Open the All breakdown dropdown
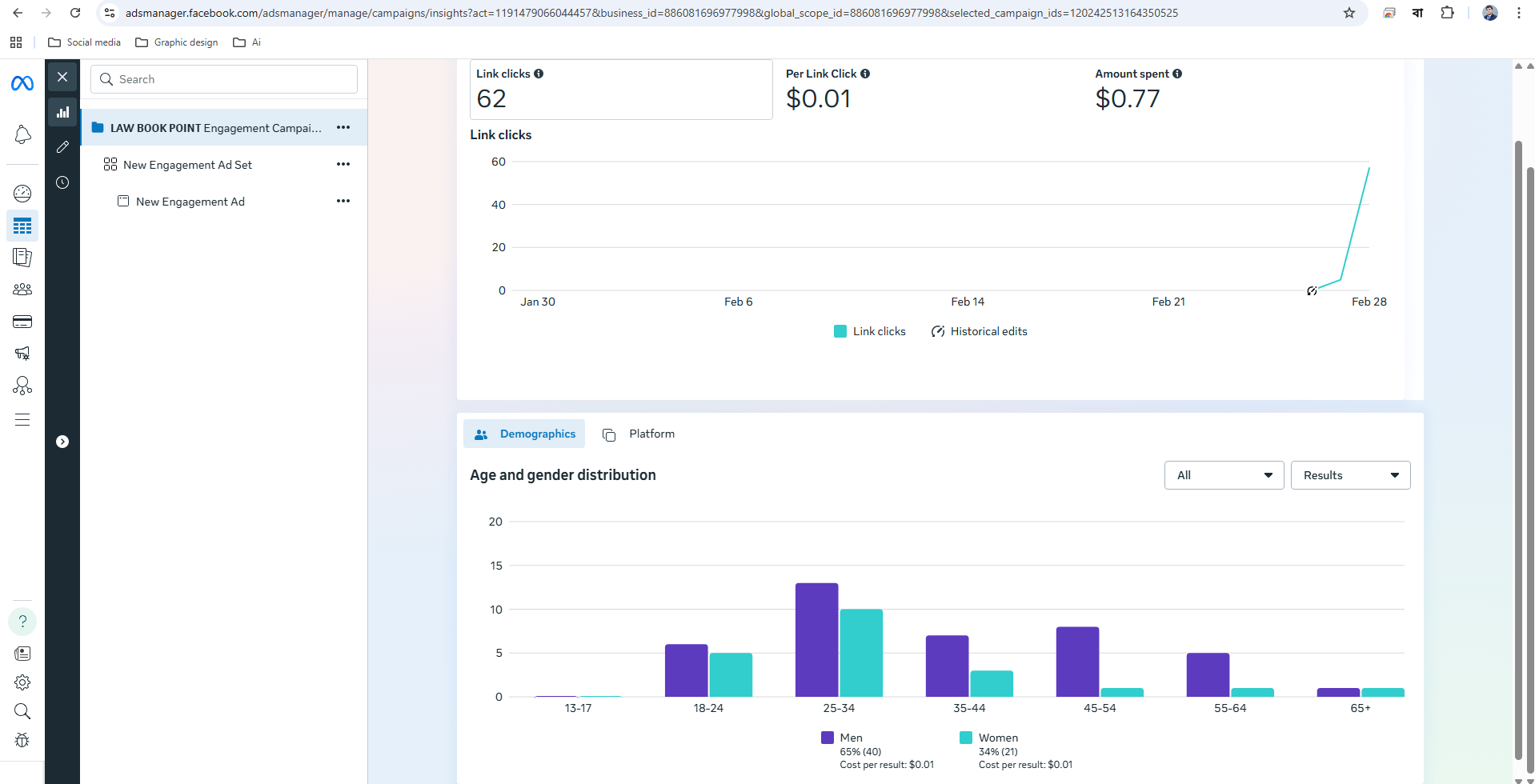1535x784 pixels. point(1224,475)
